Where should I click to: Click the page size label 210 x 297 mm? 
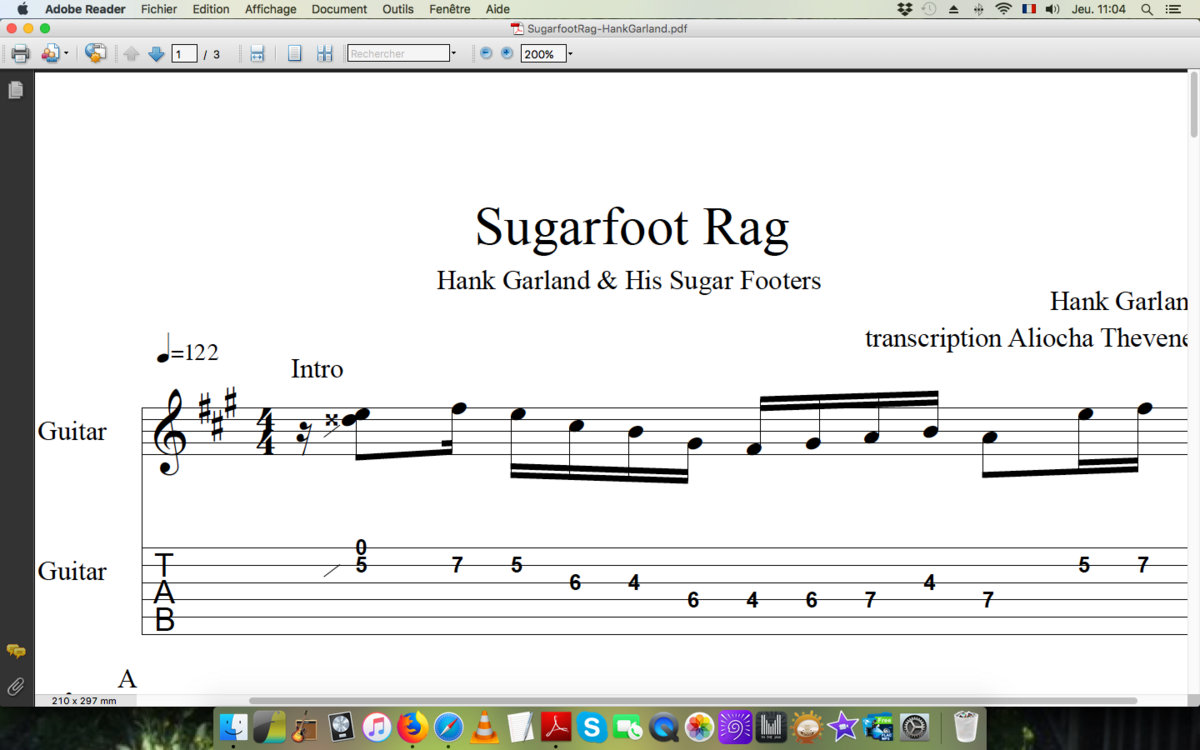point(84,701)
